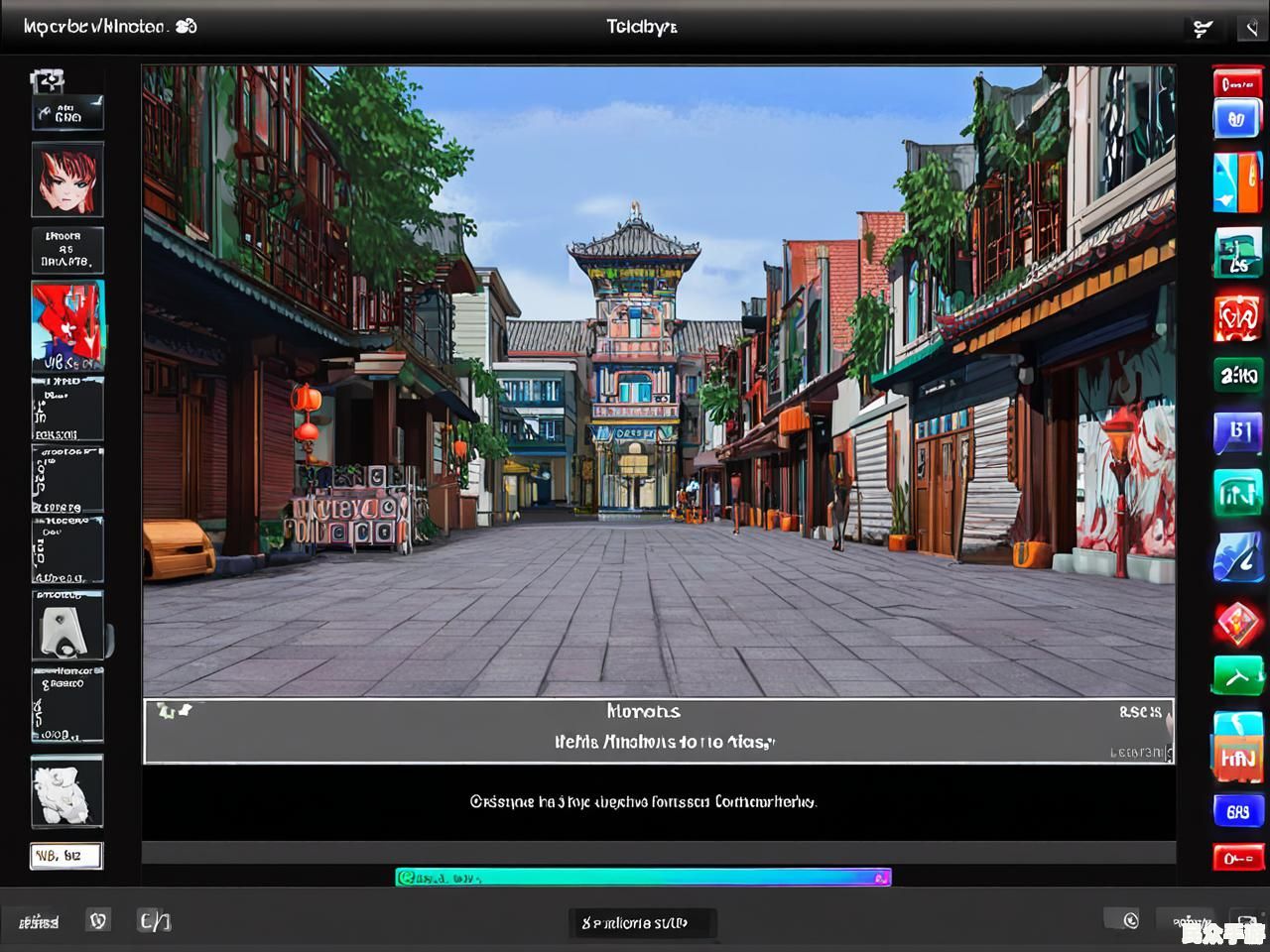Click the white "WB" input box at bottom left
Viewport: 1270px width, 952px height.
click(x=66, y=855)
